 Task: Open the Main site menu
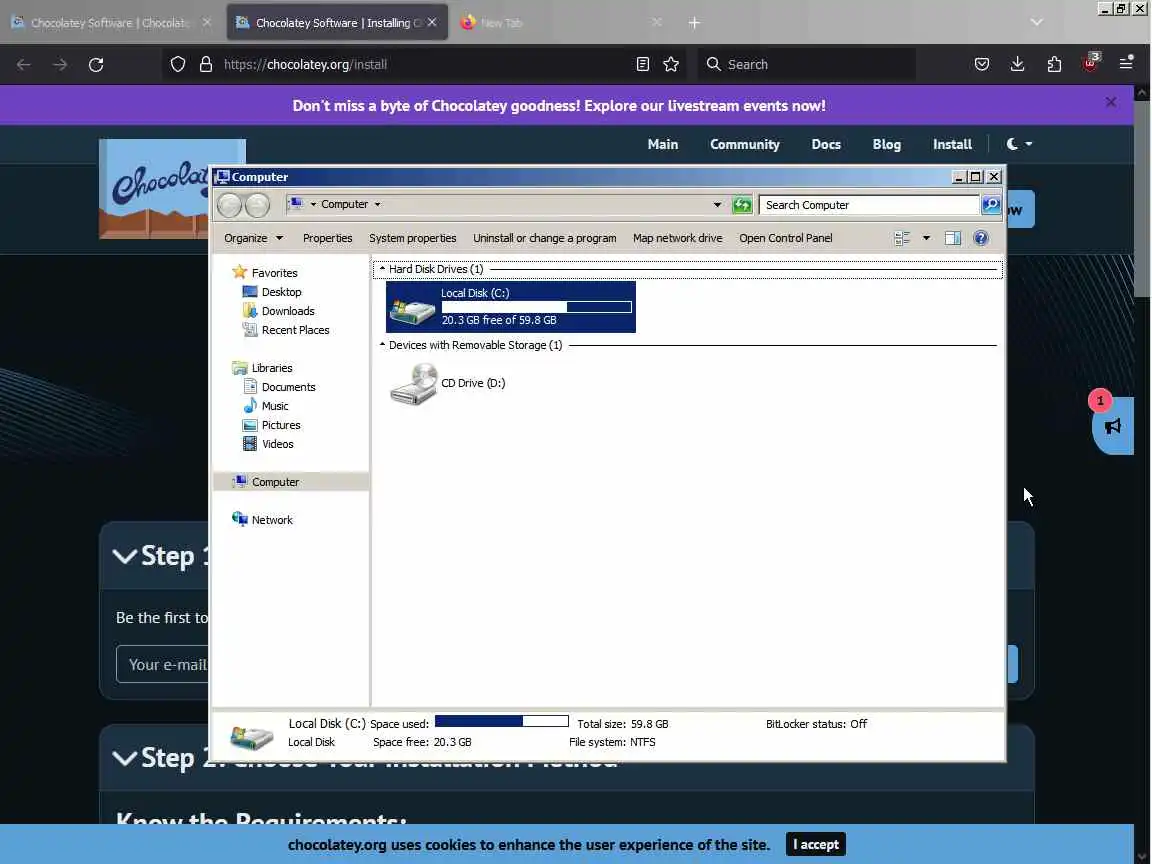click(x=663, y=145)
